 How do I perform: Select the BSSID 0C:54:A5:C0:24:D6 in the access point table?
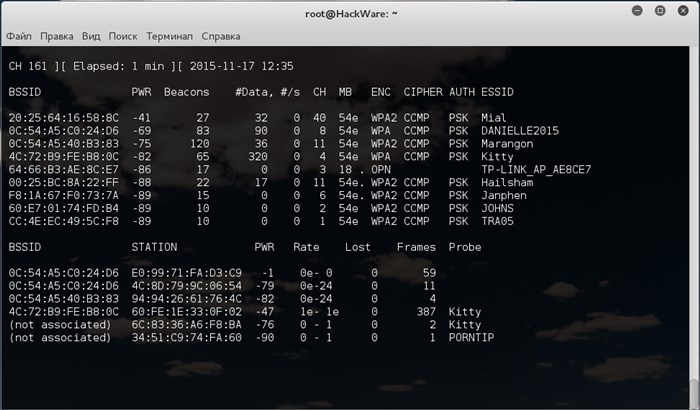coord(64,131)
